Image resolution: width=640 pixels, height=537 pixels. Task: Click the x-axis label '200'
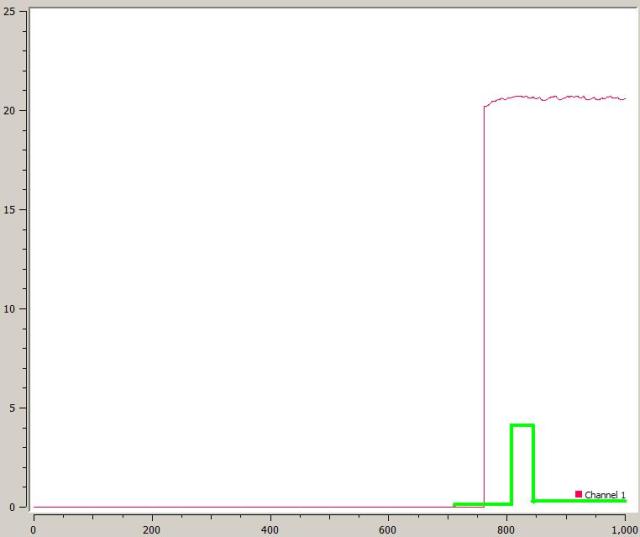coord(152,530)
